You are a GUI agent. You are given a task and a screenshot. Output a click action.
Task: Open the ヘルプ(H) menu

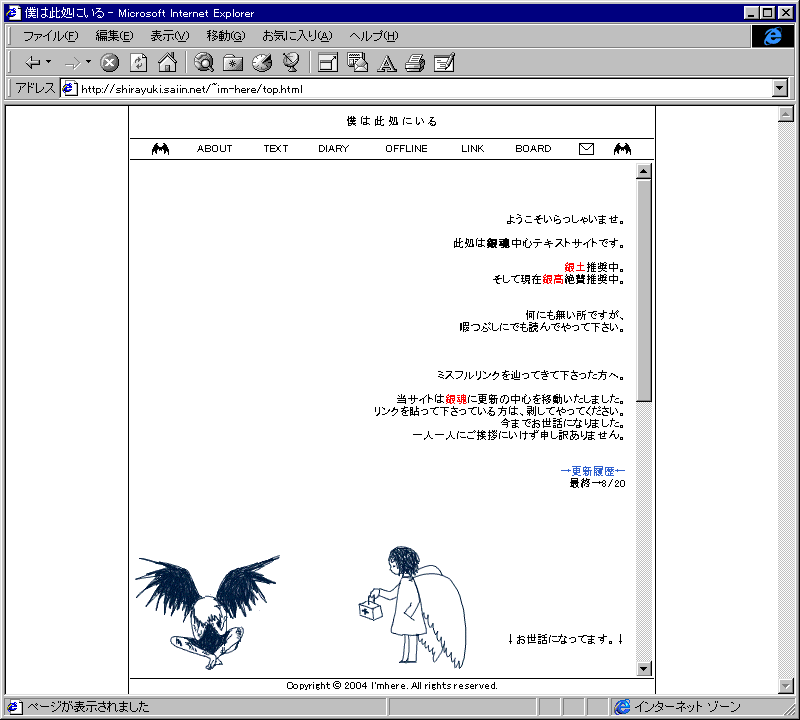click(373, 36)
